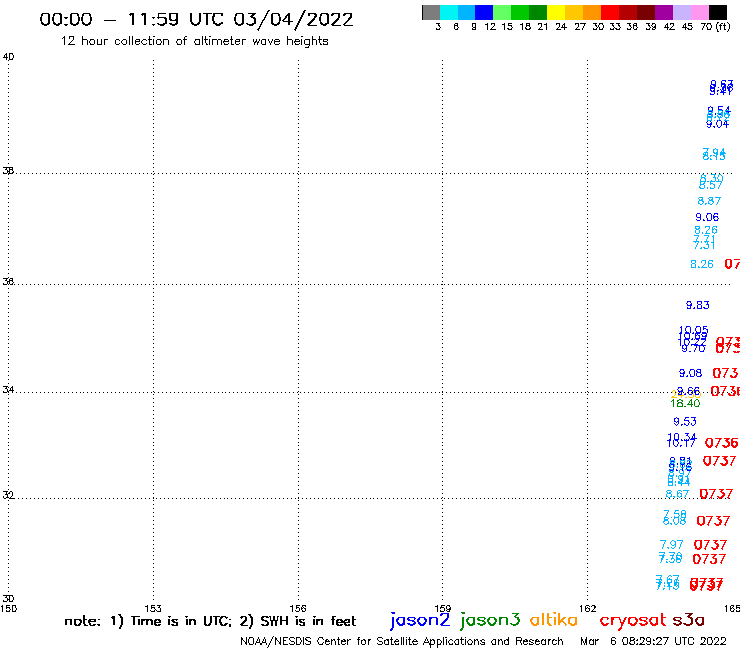Click the 40 latitude axis label
The width and height of the screenshot is (740, 650).
[8, 57]
